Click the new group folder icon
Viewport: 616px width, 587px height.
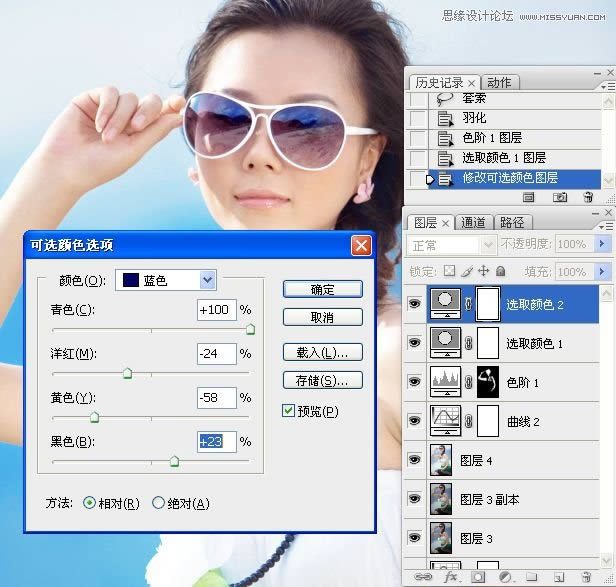coord(533,577)
